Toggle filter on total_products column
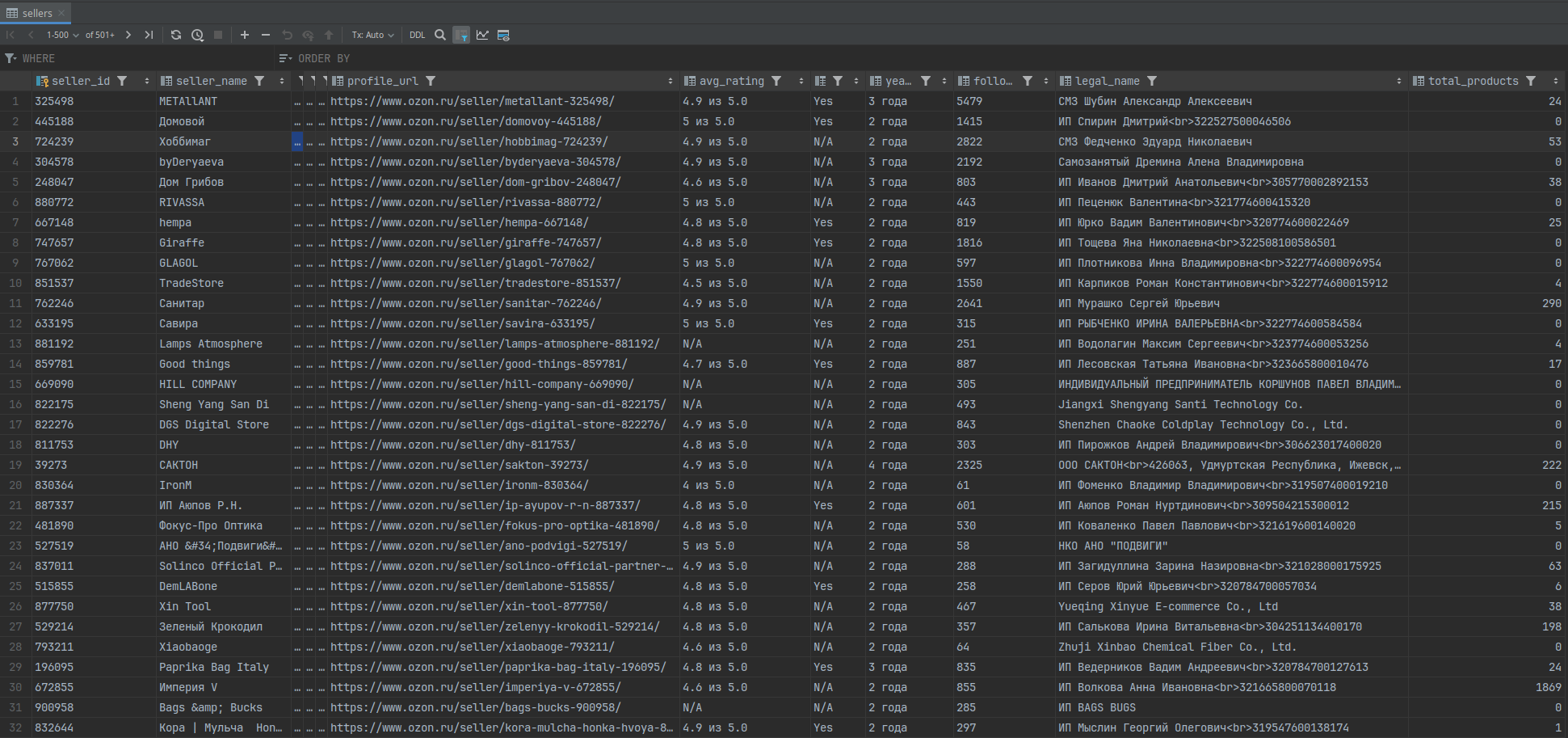The width and height of the screenshot is (1568, 738). coord(1531,81)
